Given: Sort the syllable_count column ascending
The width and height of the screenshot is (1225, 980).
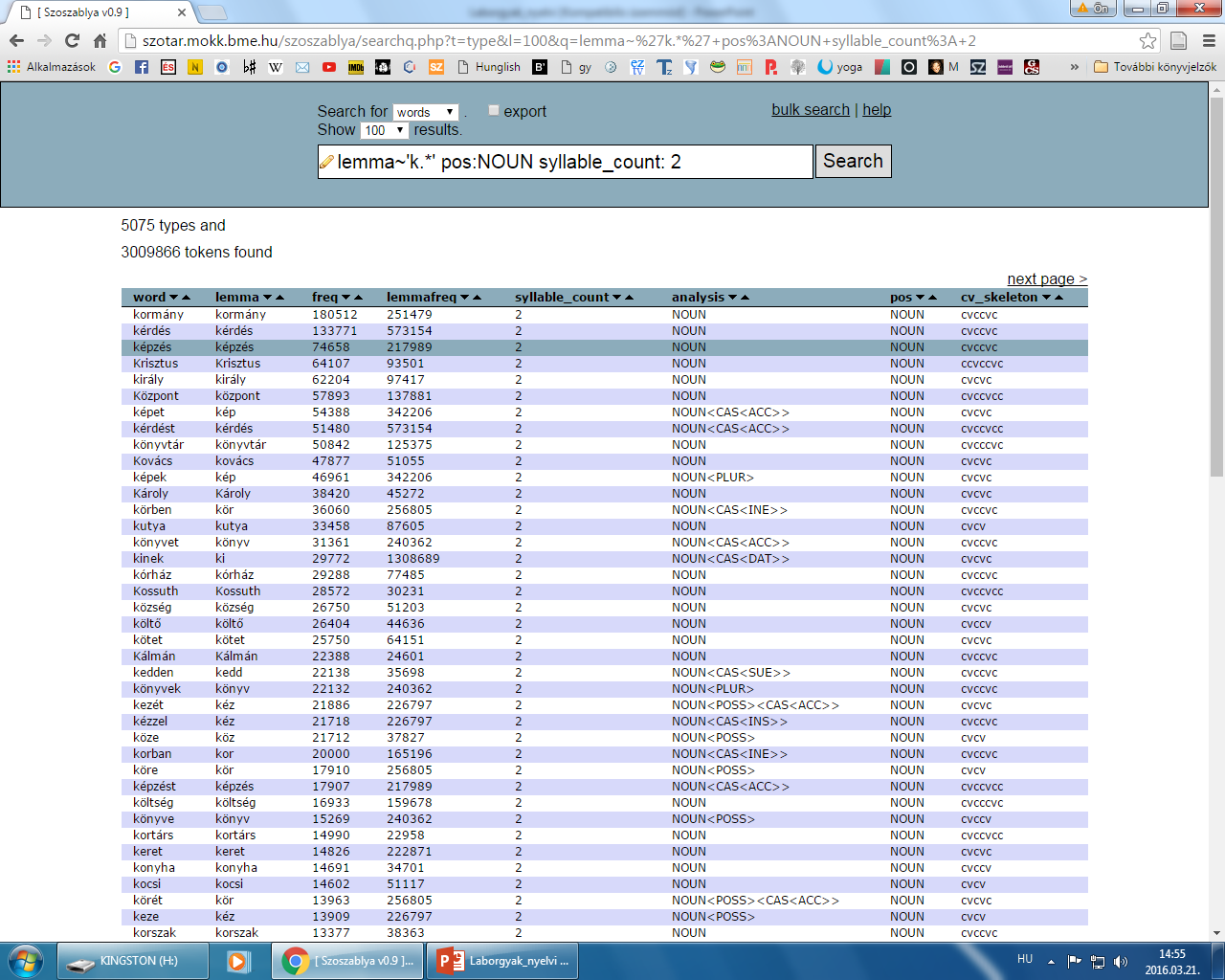Looking at the screenshot, I should 629,298.
